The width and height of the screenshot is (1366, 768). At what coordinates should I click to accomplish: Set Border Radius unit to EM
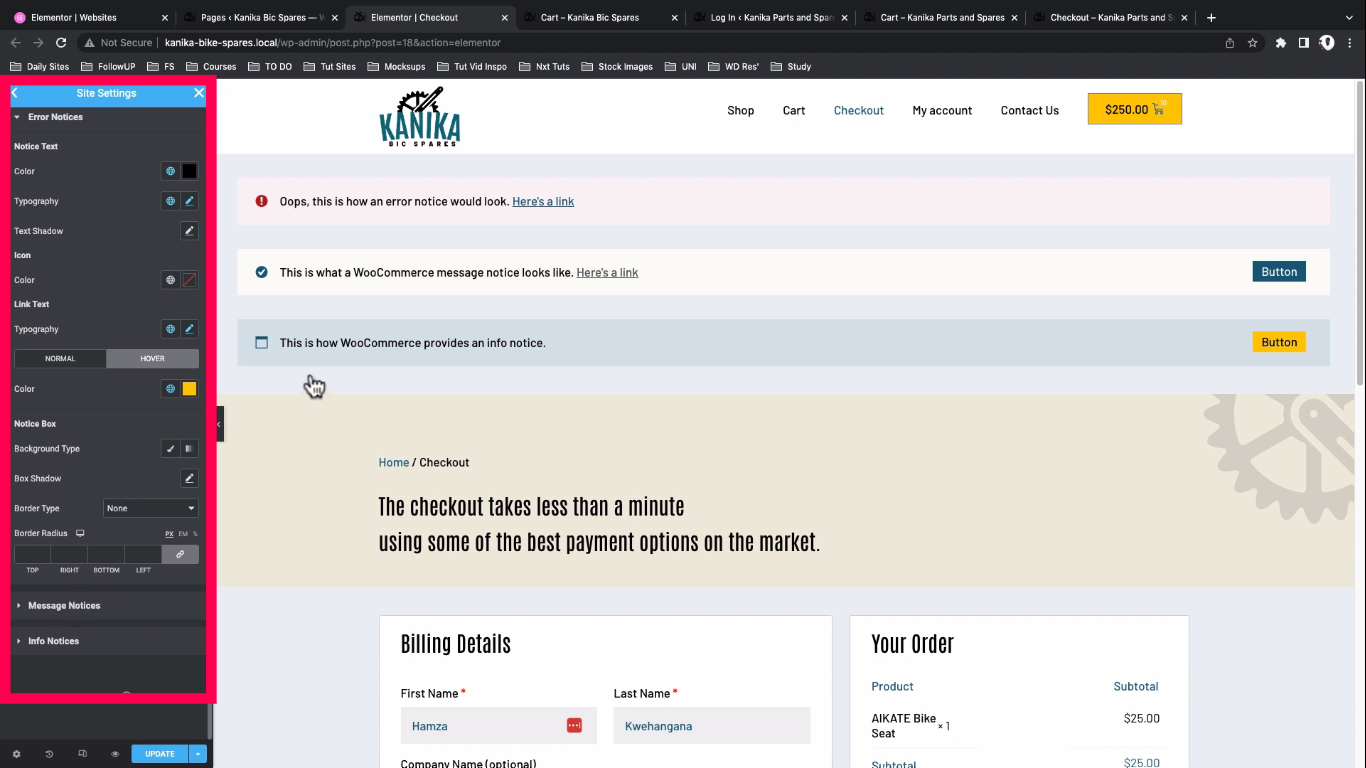click(x=183, y=534)
